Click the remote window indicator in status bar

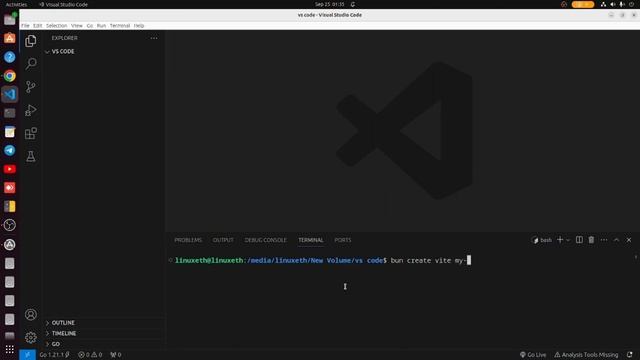point(27,355)
